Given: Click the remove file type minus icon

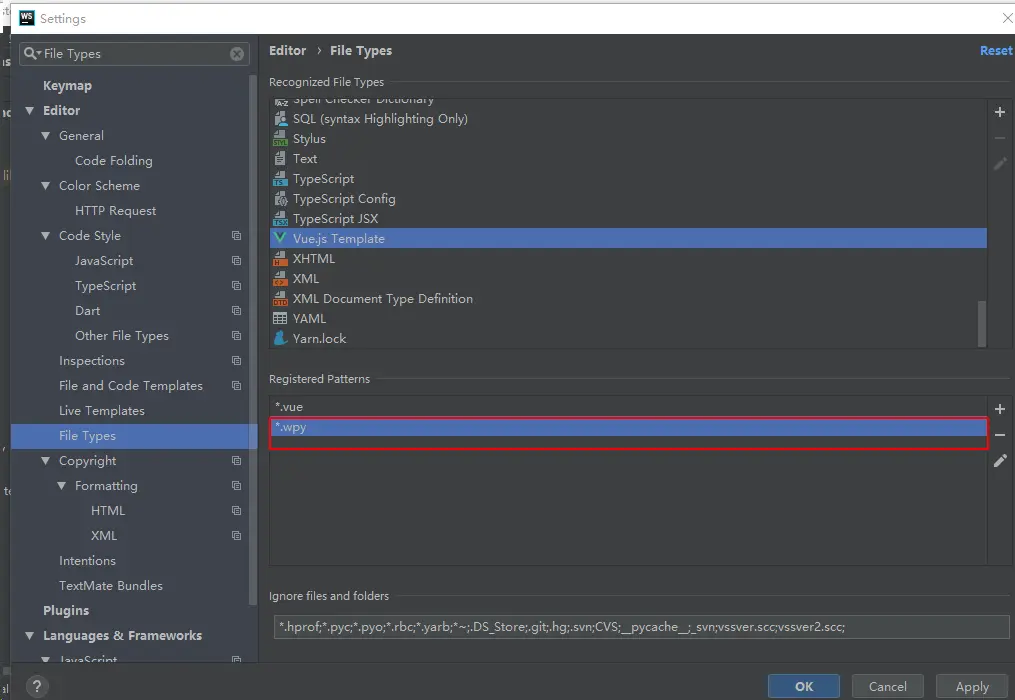Looking at the screenshot, I should [999, 138].
